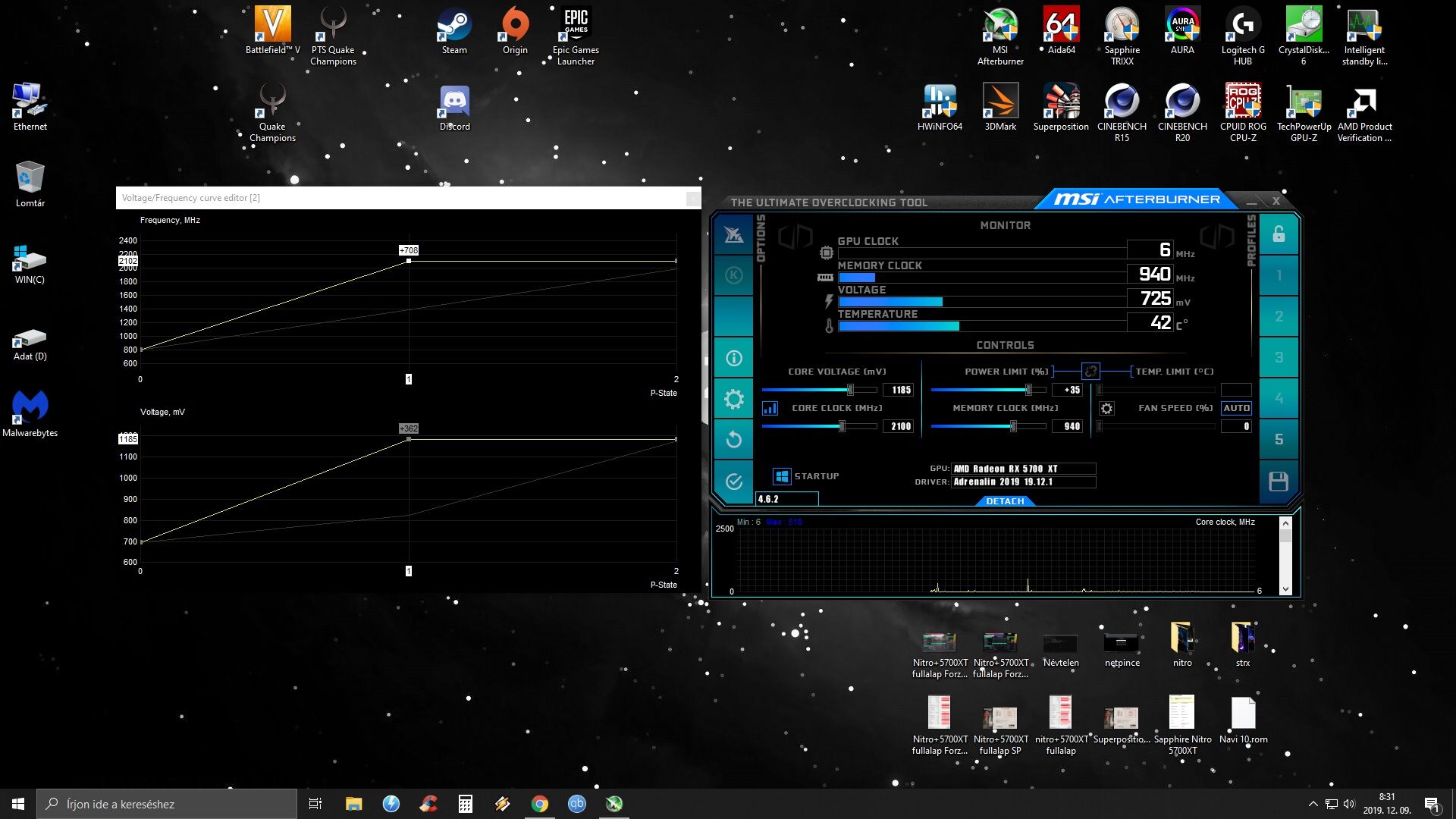Open the Lomtár recycle bin

[30, 184]
